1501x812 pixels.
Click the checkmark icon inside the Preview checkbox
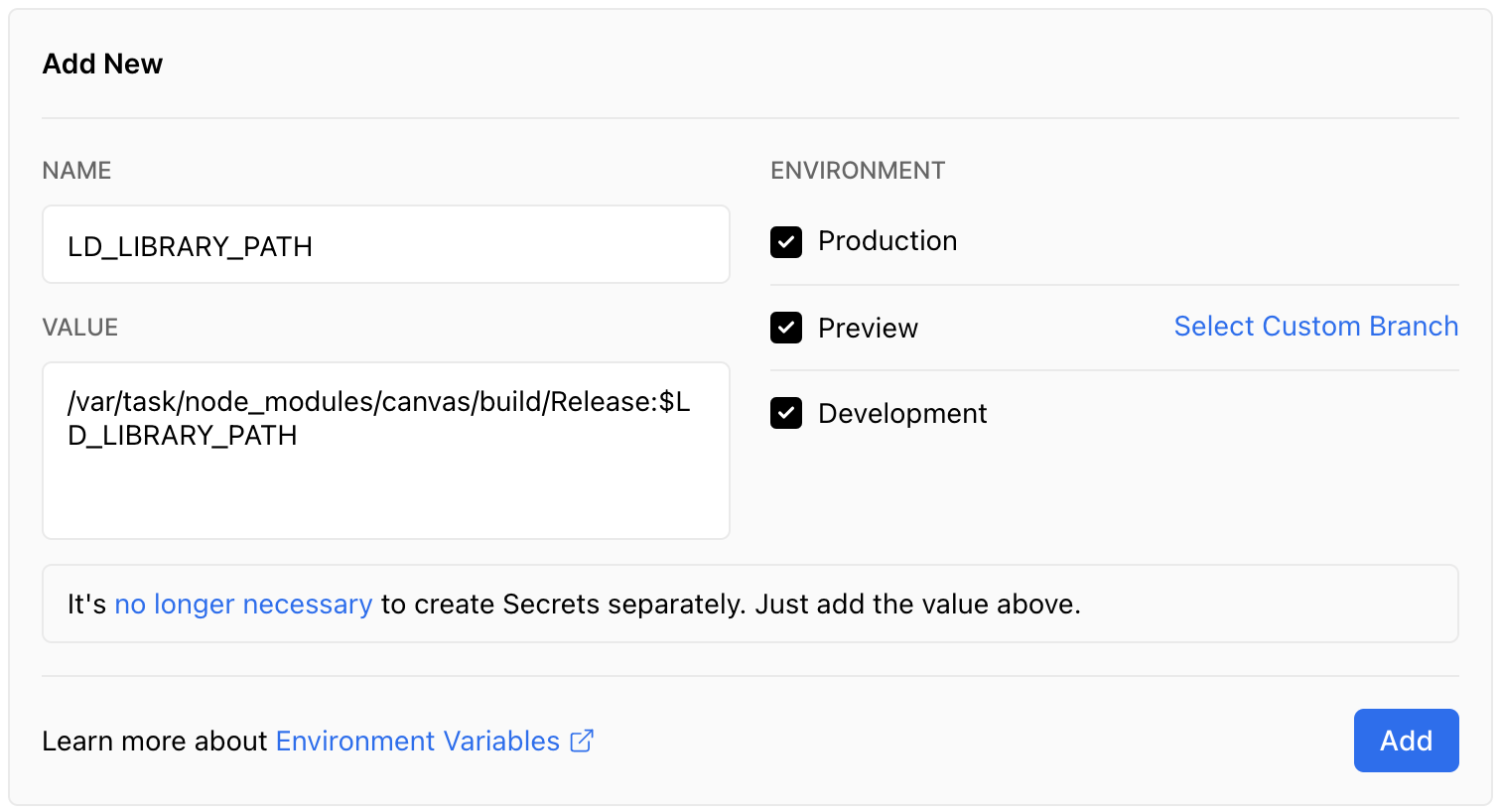(785, 328)
